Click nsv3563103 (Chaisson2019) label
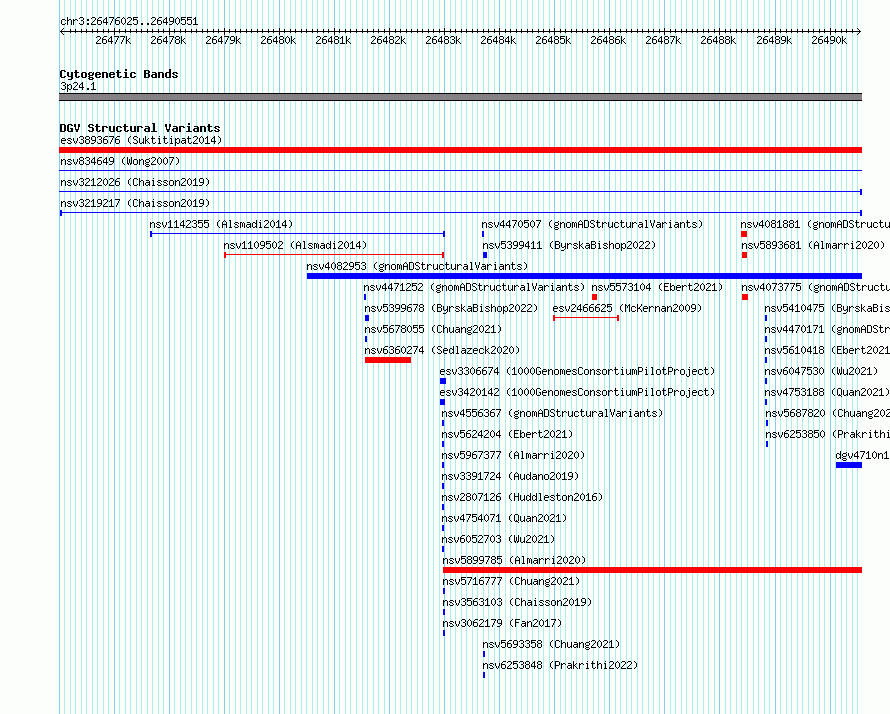 tap(517, 602)
